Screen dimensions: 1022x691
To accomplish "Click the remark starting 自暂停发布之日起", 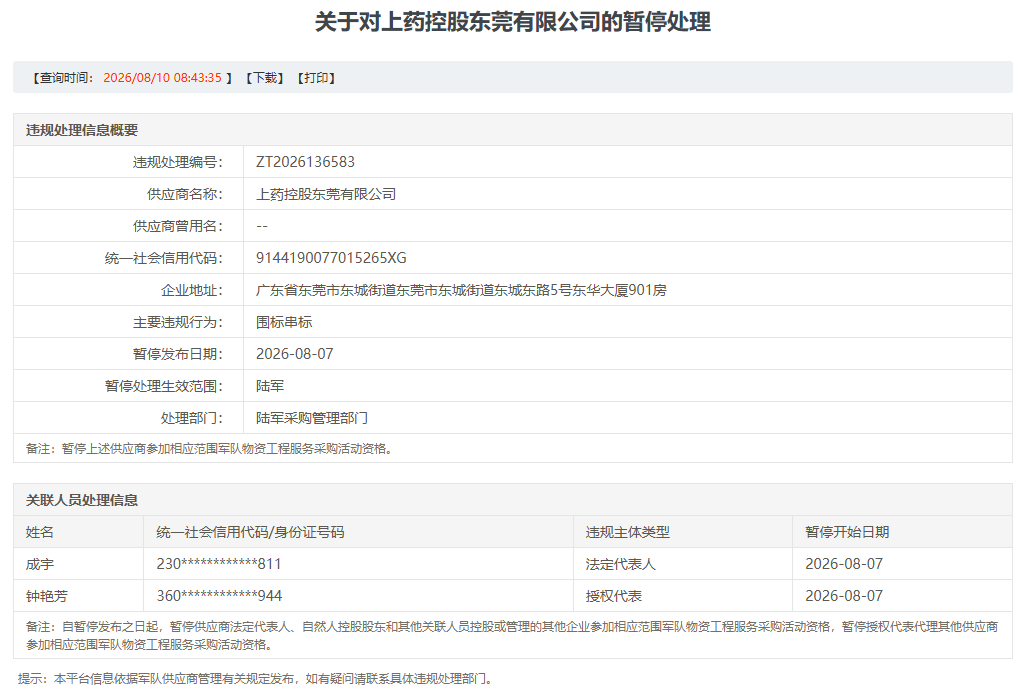I will tap(512, 636).
